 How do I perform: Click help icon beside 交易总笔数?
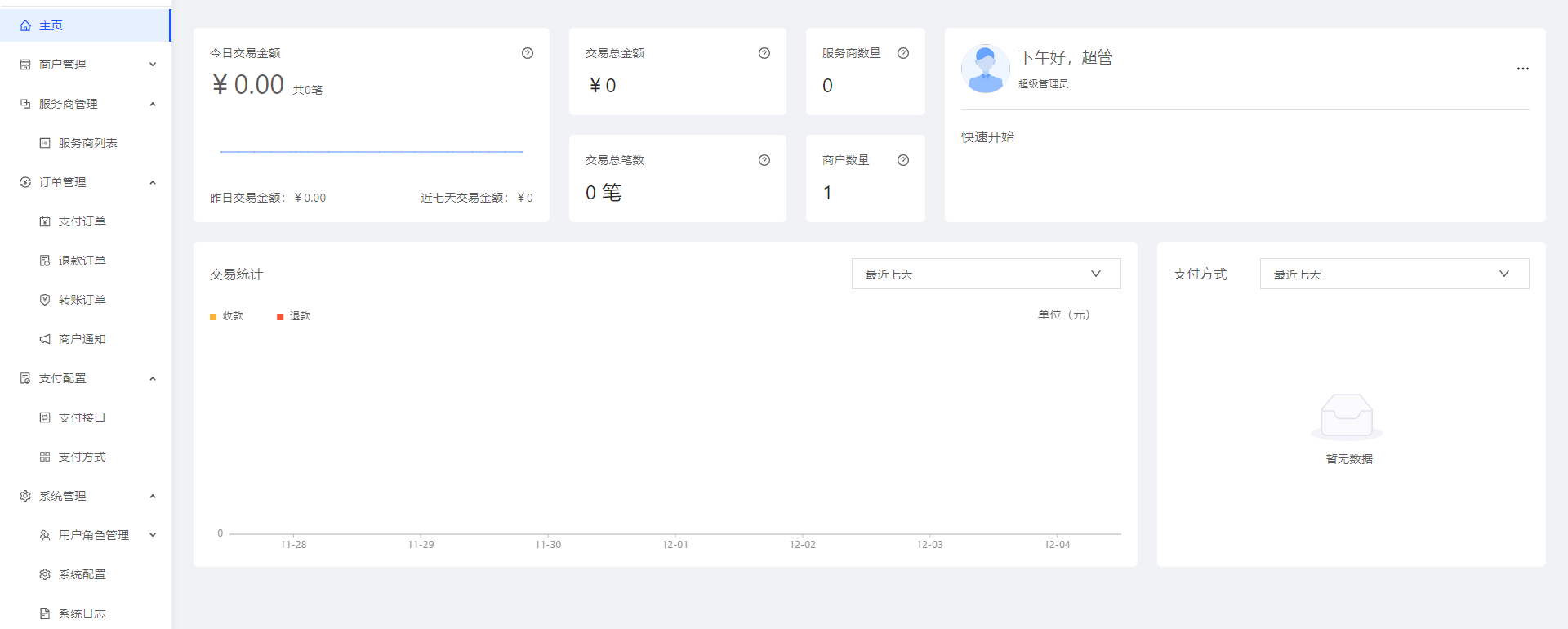pyautogui.click(x=764, y=160)
